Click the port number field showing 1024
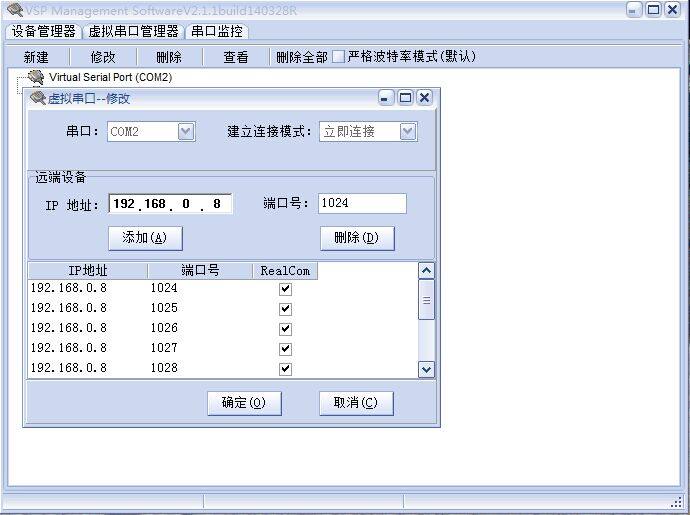The width and height of the screenshot is (690, 515). pos(362,203)
